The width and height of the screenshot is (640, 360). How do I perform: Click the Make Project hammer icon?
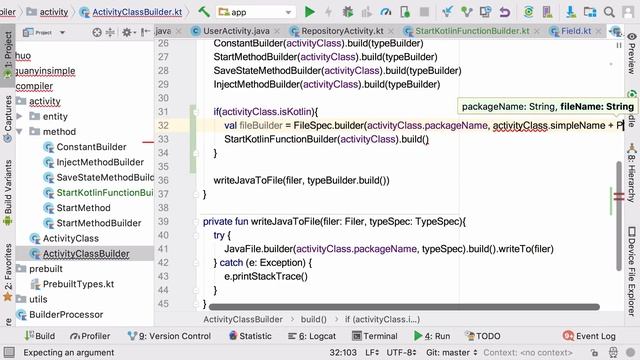pyautogui.click(x=204, y=12)
